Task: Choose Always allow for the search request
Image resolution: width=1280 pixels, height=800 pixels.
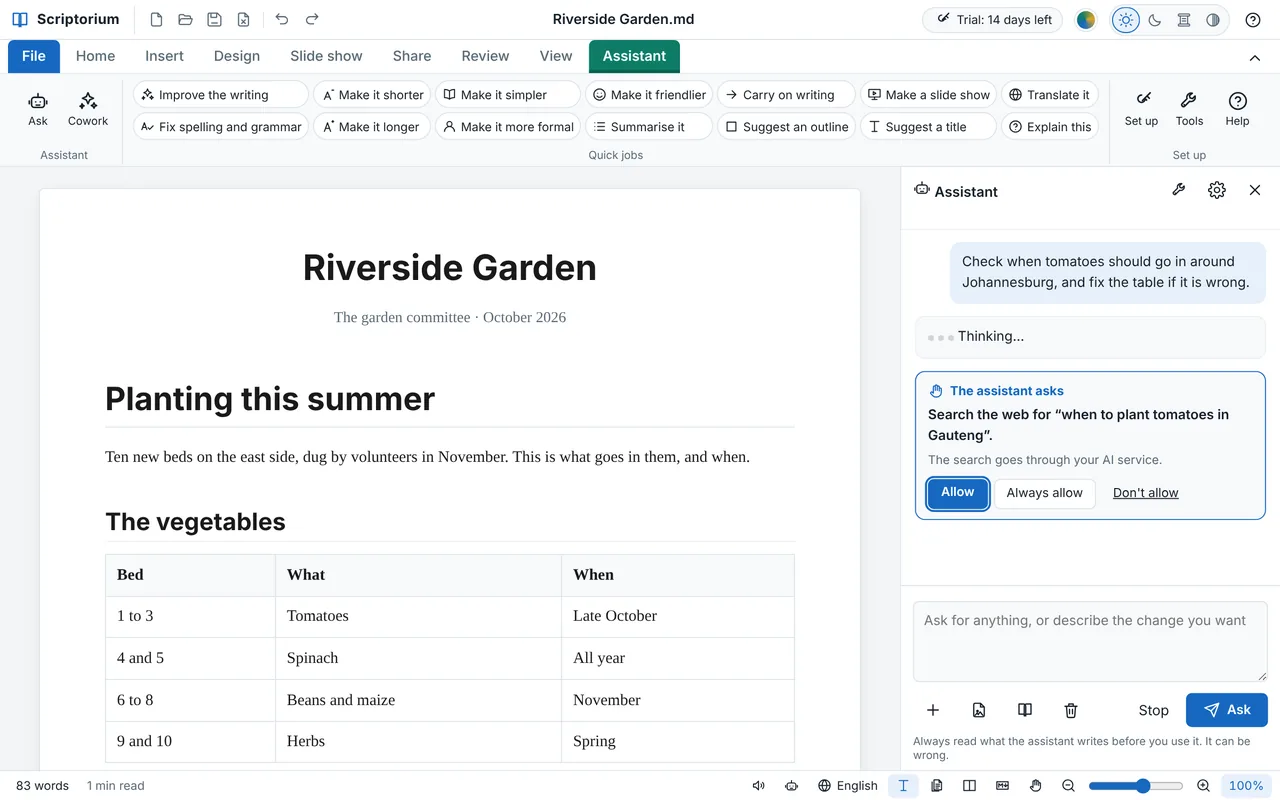Action: click(x=1045, y=493)
